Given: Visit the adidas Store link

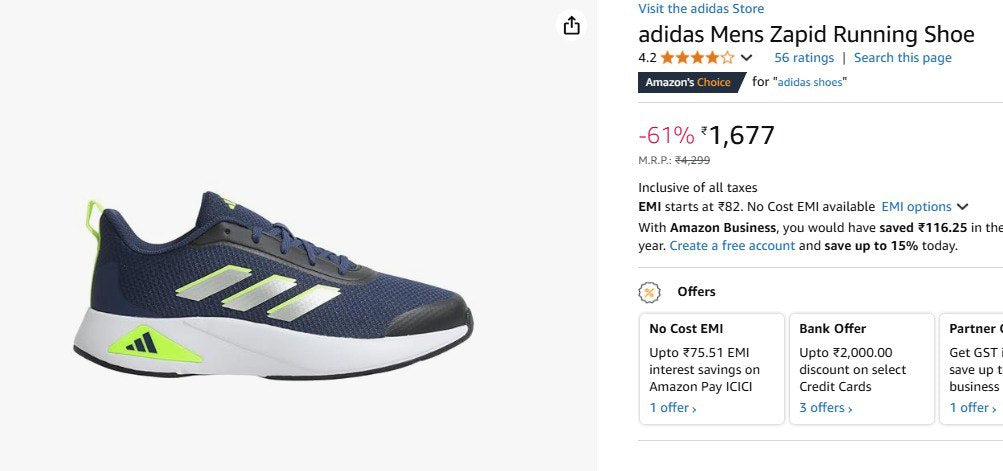Looking at the screenshot, I should pos(701,9).
